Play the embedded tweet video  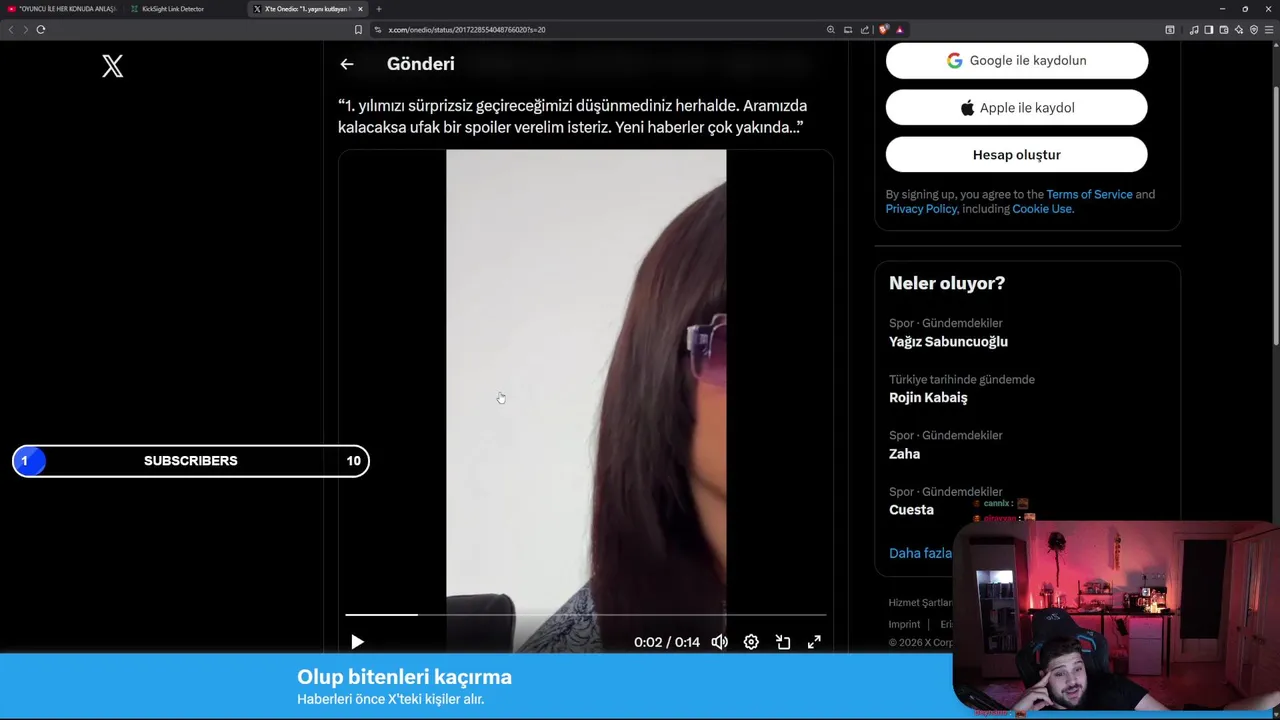click(x=357, y=642)
